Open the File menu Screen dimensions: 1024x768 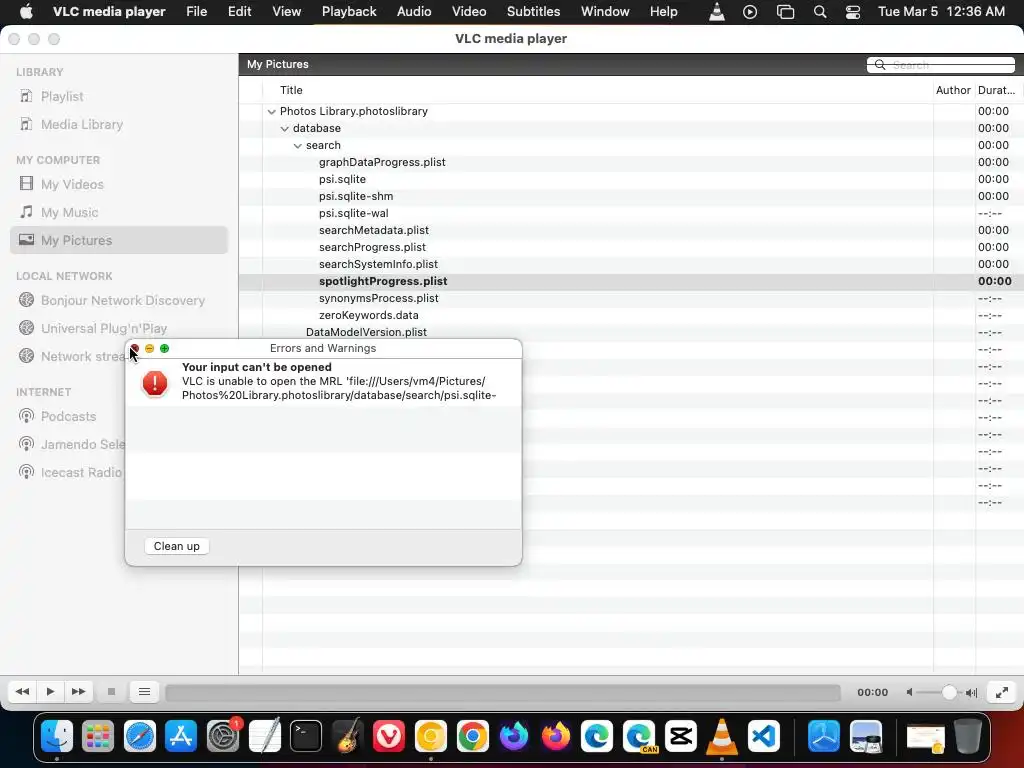tap(197, 12)
